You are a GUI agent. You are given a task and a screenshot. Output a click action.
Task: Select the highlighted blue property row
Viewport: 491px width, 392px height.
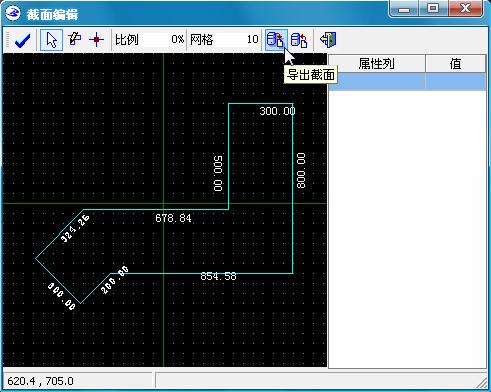(x=407, y=81)
